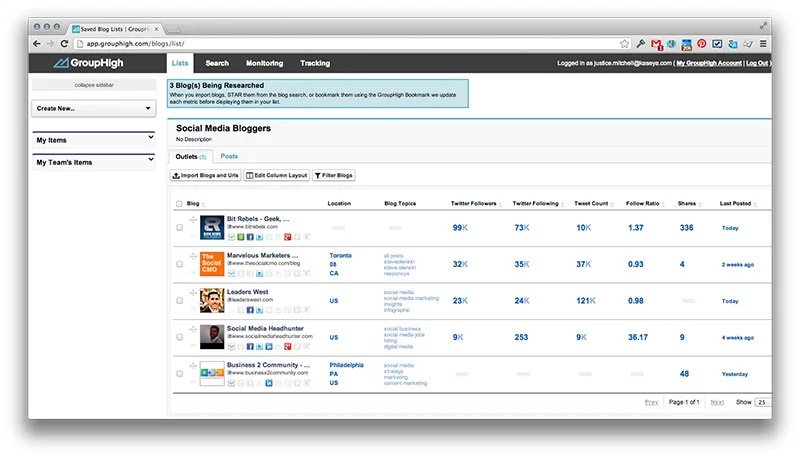Click Business 2 Community email icon
The width and height of the screenshot is (800, 458).
[x=231, y=383]
